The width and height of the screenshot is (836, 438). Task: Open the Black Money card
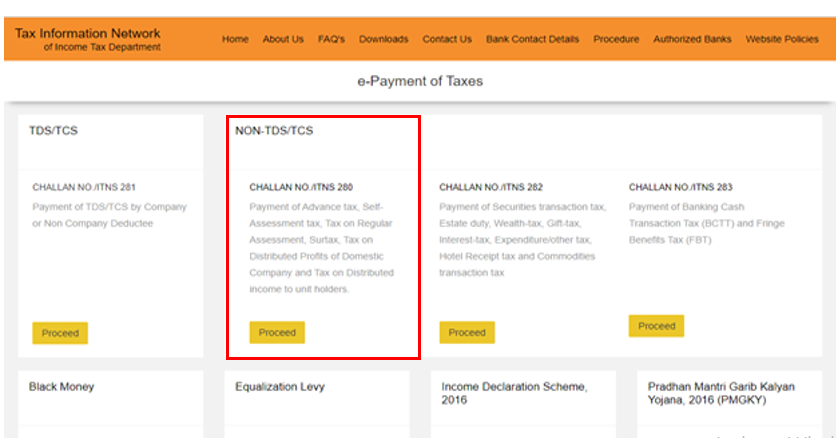(x=61, y=387)
